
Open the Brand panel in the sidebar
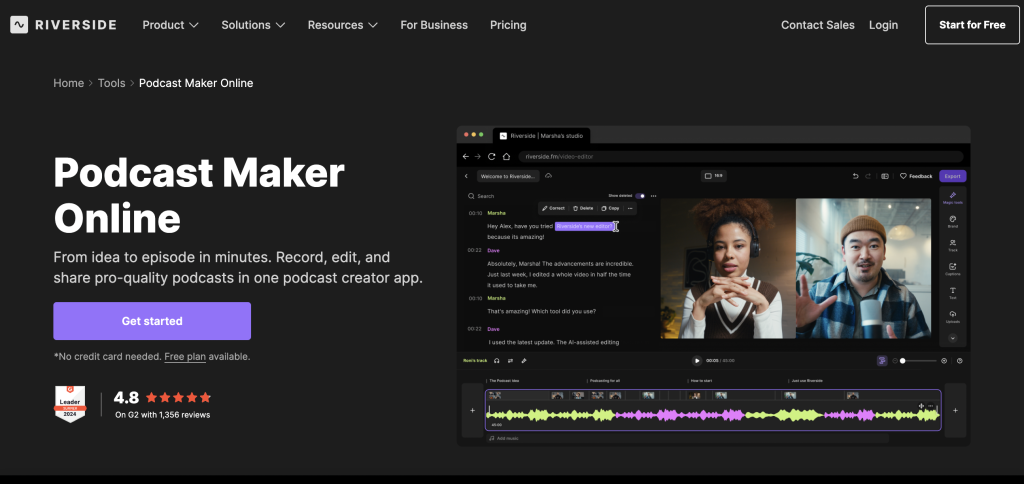[x=953, y=221]
